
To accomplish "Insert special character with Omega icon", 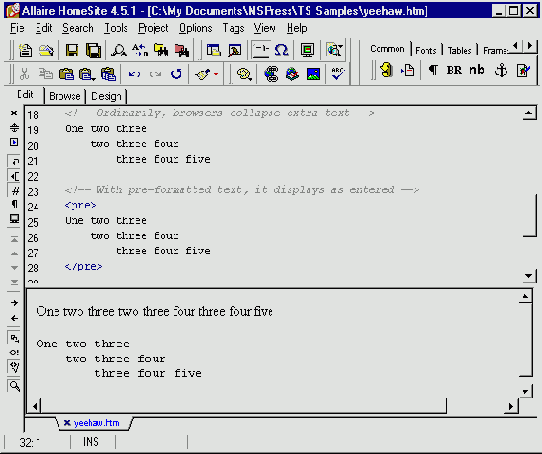I will (x=282, y=50).
